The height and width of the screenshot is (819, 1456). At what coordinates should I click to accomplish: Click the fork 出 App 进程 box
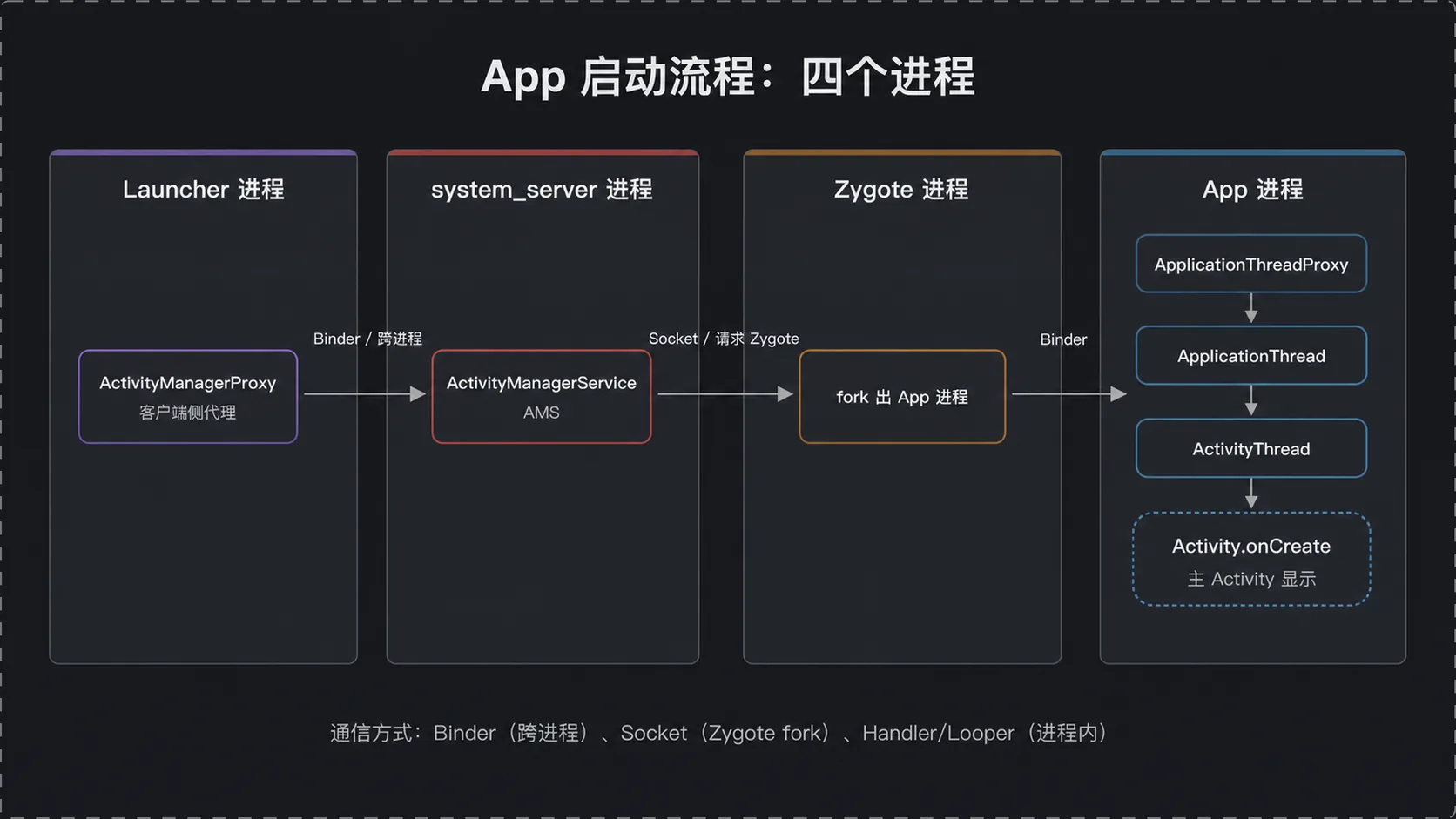(902, 397)
